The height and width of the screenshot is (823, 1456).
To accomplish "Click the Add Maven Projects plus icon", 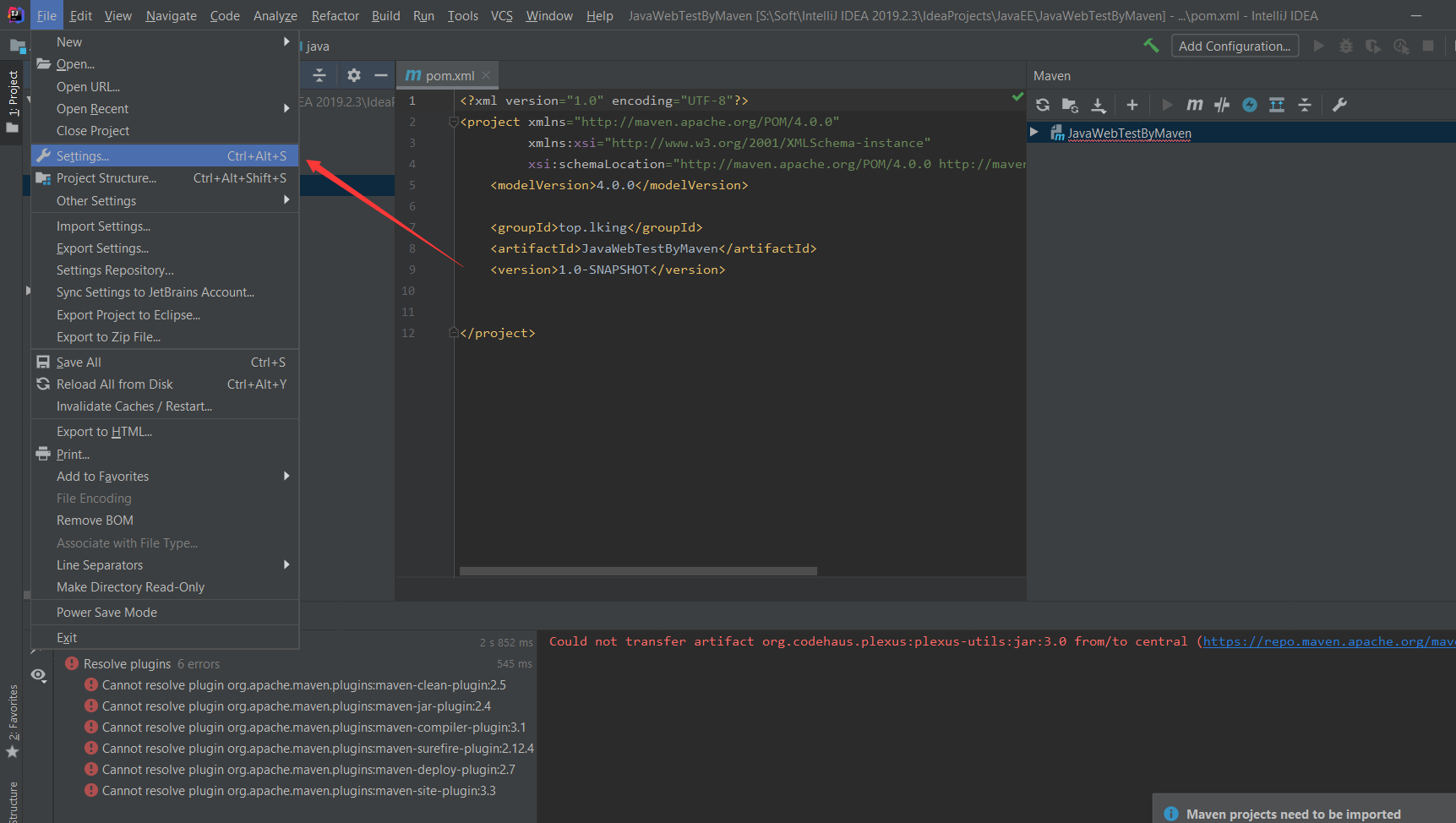I will (1132, 105).
